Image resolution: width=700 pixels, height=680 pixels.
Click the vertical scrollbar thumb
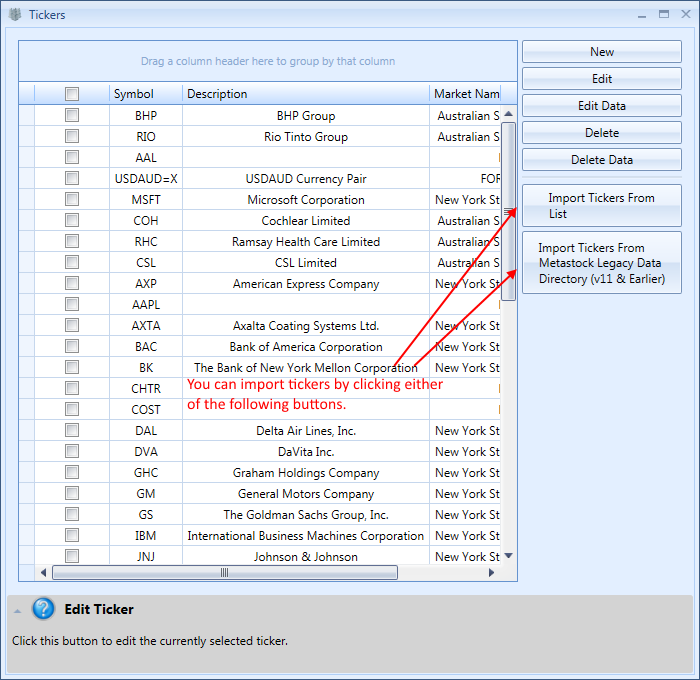(x=508, y=211)
